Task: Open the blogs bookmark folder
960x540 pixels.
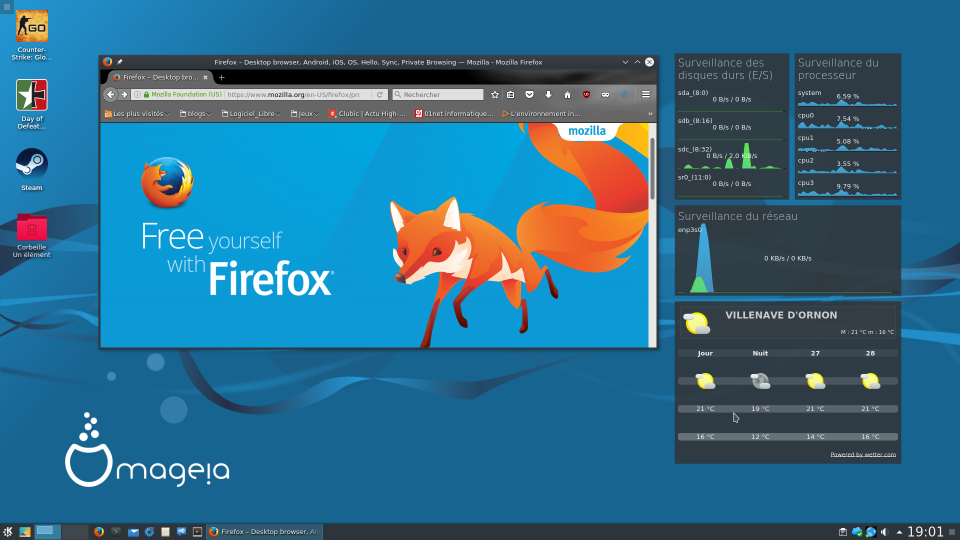Action: (195, 113)
